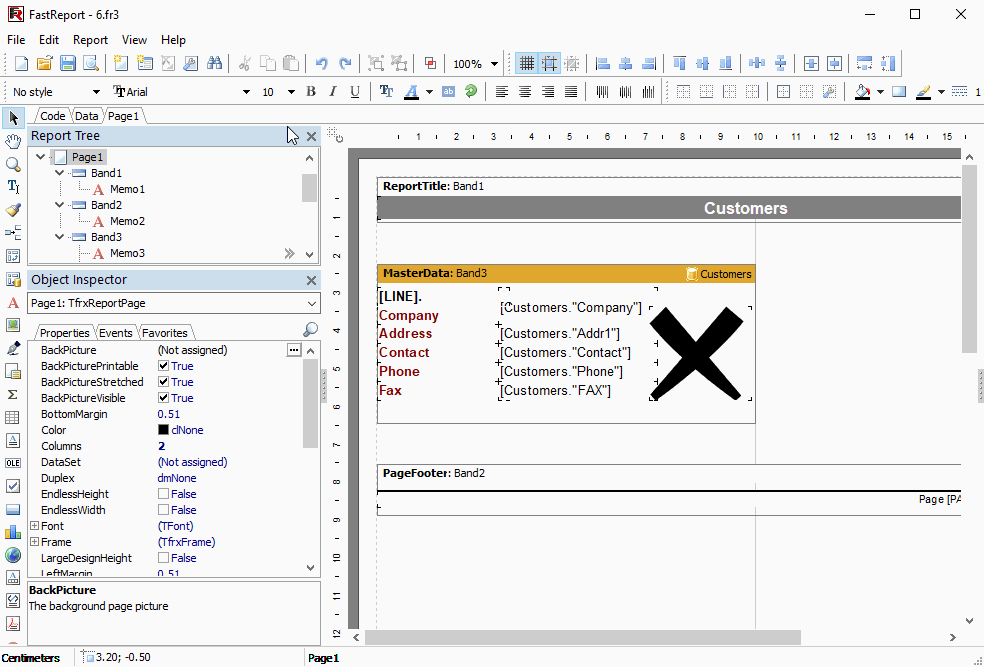Select the Text object 'A' tool
The width and height of the screenshot is (984, 667).
(x=13, y=302)
